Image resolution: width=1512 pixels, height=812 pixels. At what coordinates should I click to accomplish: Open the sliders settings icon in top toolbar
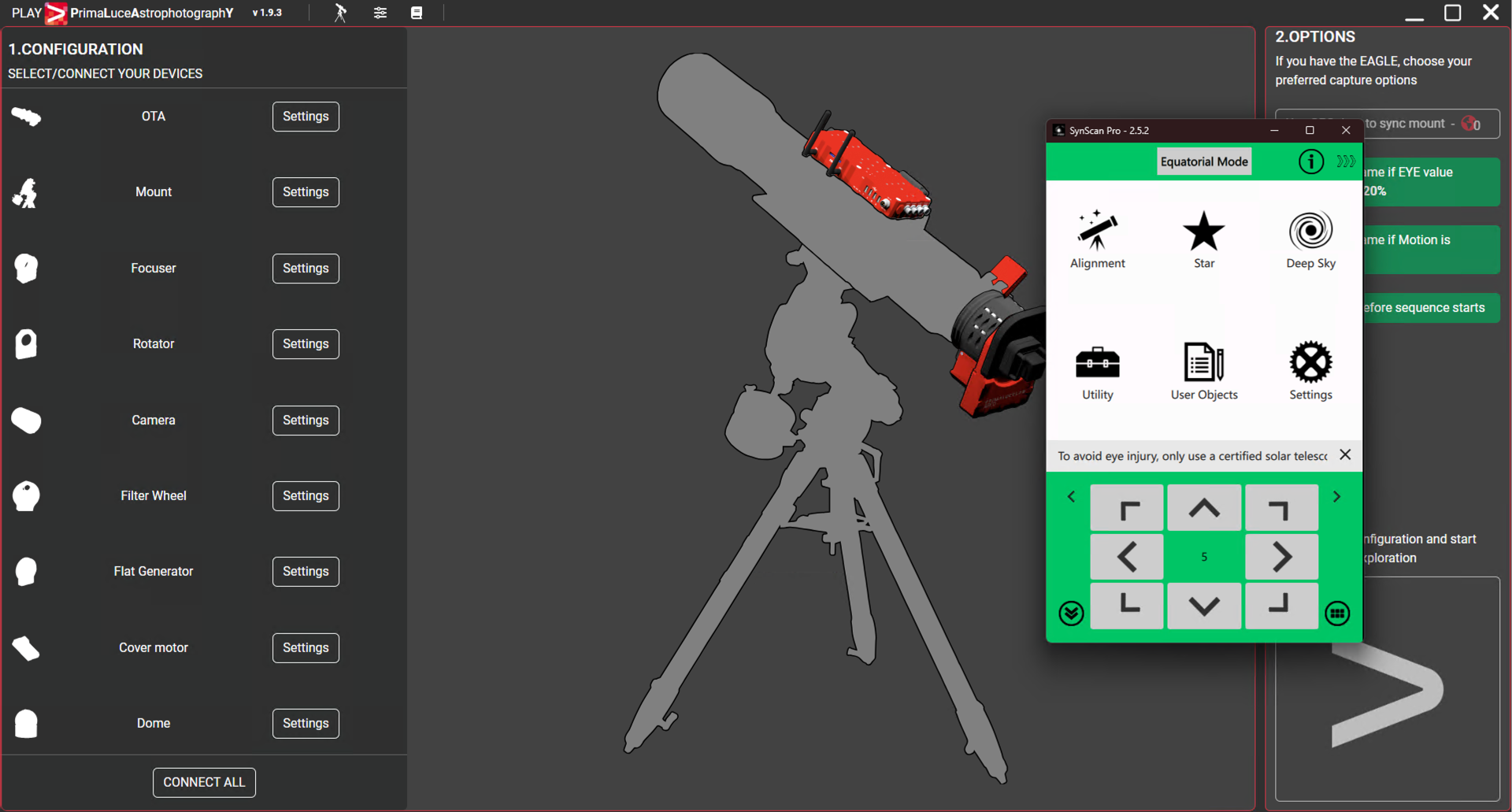tap(380, 13)
